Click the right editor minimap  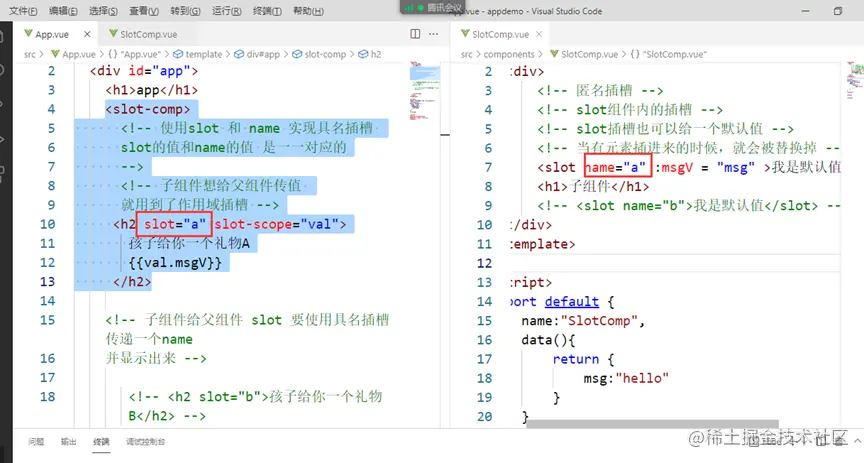point(855,80)
